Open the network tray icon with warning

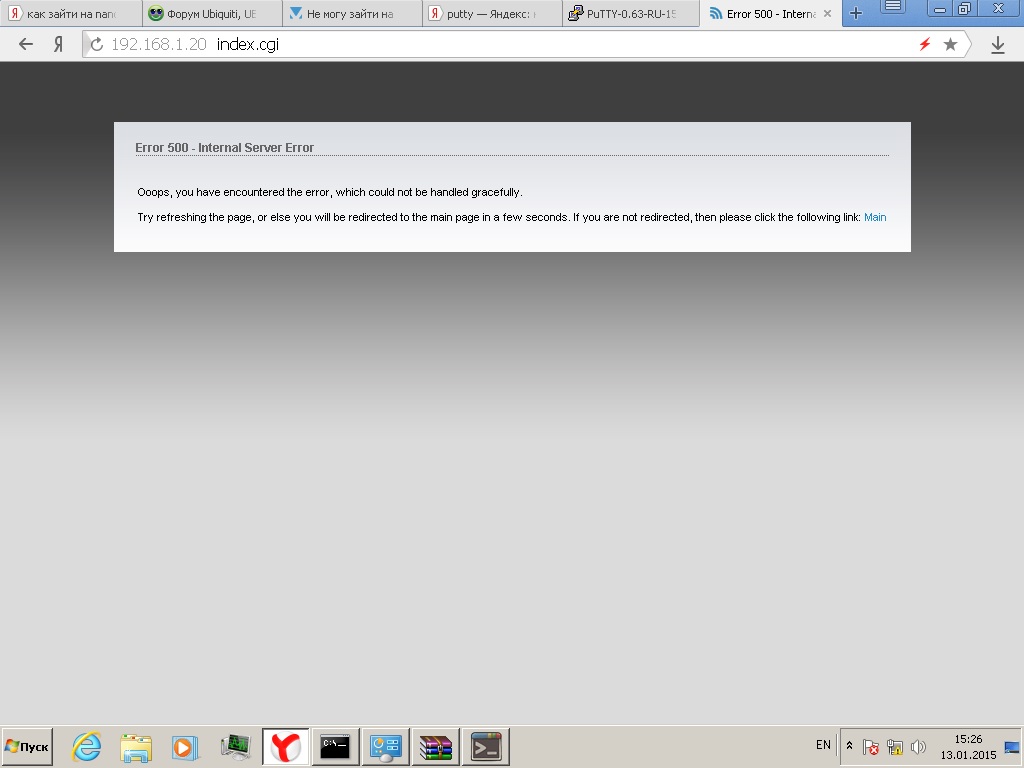894,746
